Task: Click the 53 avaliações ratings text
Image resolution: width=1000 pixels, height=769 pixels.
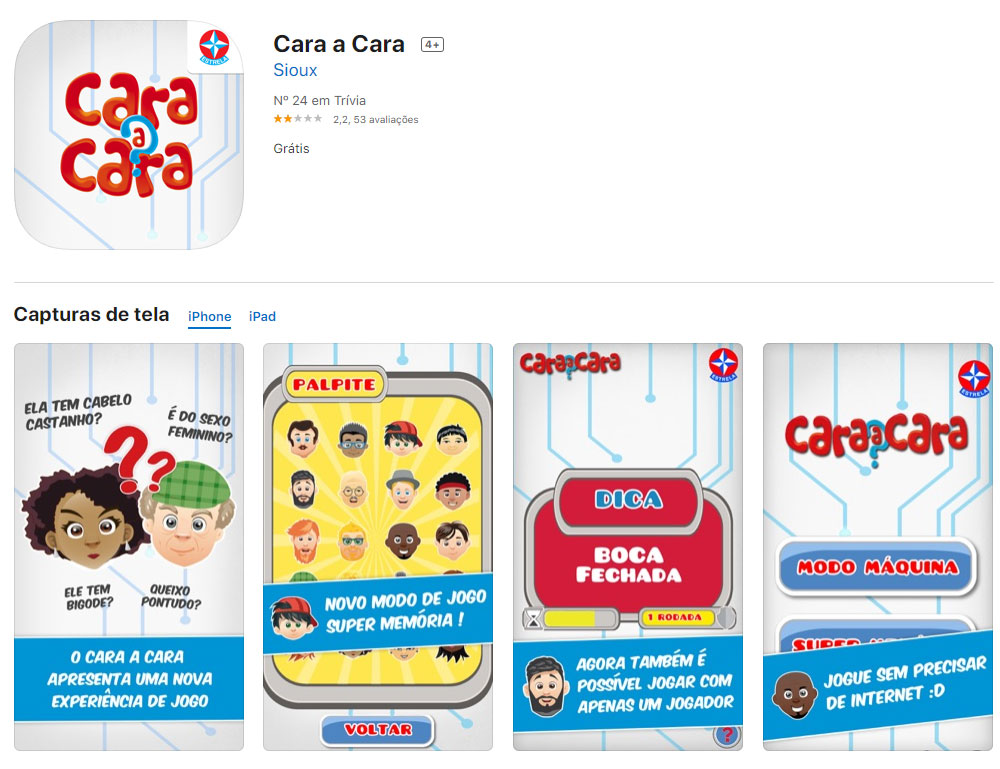Action: click(386, 119)
